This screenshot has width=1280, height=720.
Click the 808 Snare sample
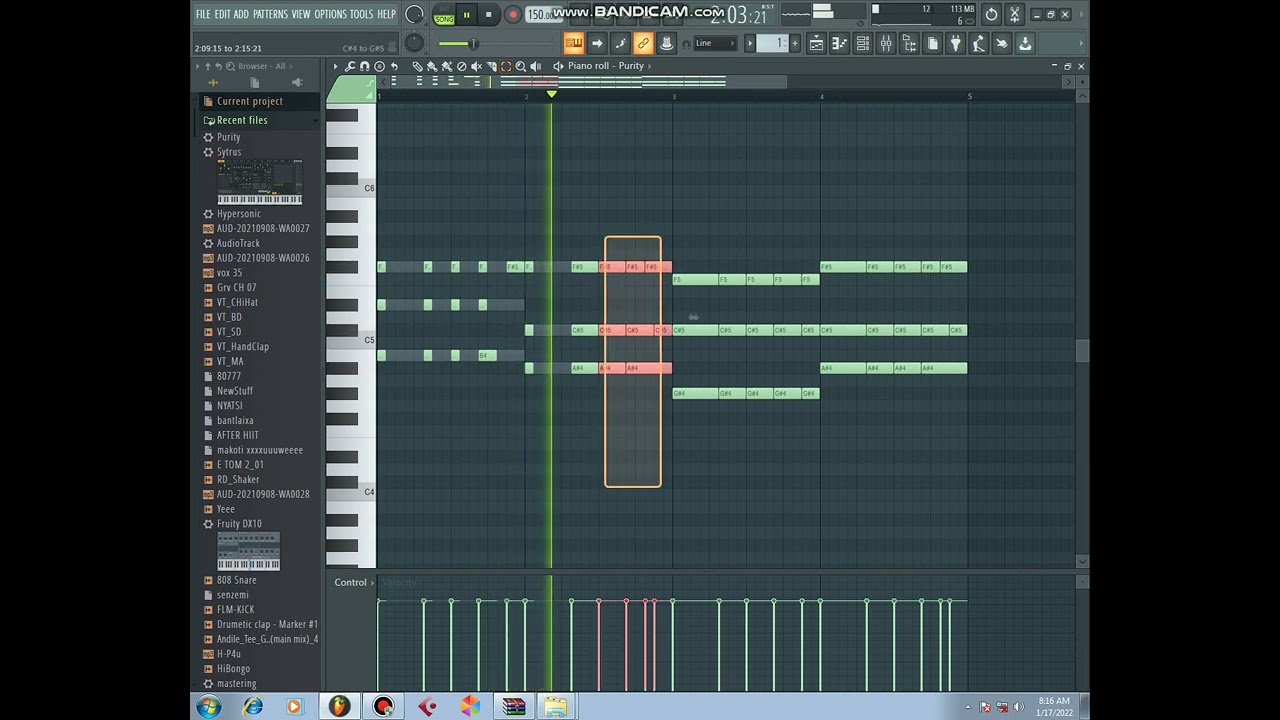[236, 580]
